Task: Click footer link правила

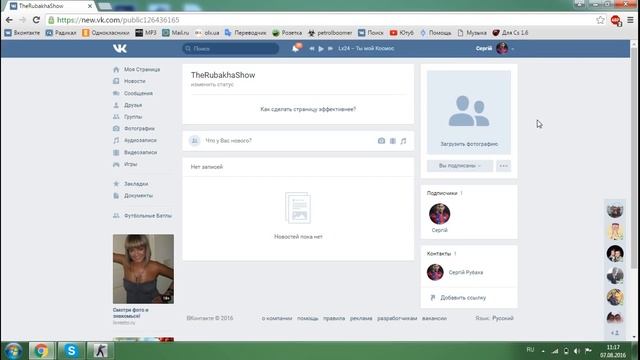Action: [334, 318]
